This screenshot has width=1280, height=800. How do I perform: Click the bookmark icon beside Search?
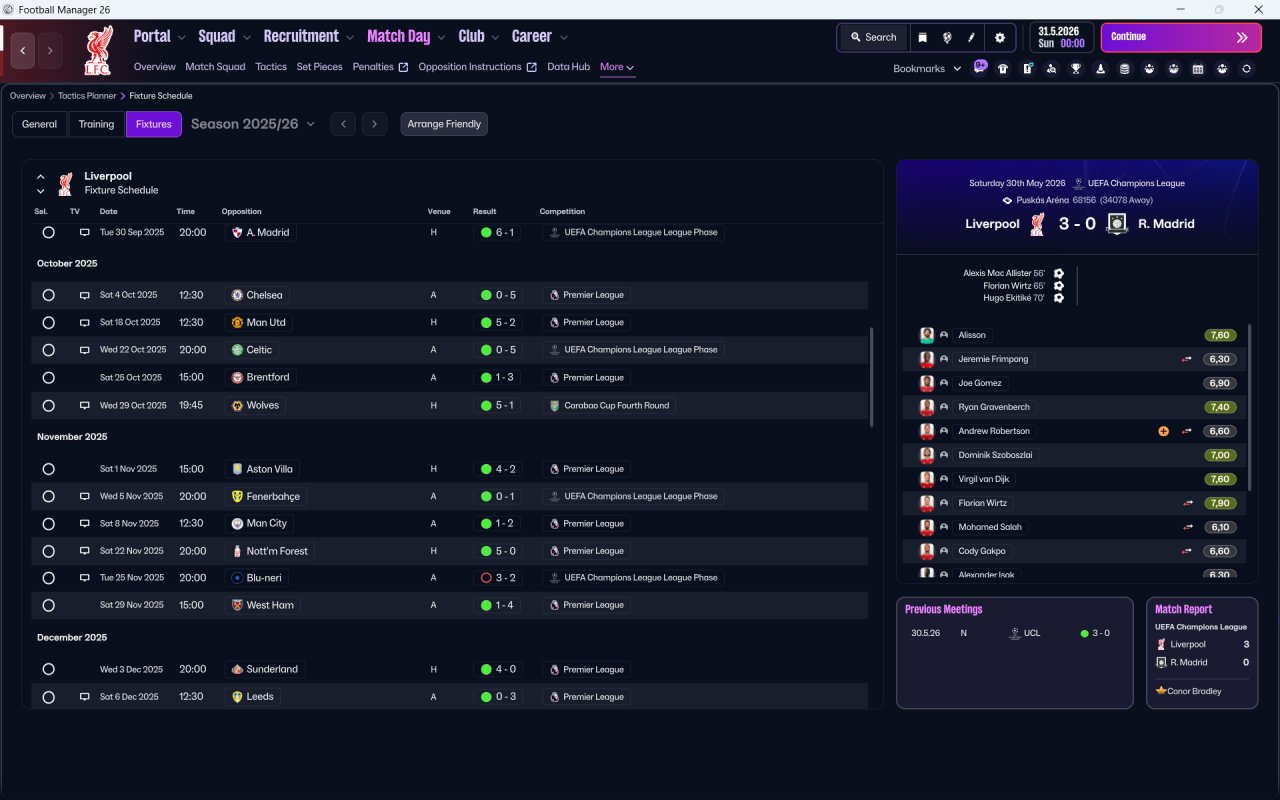coord(923,37)
